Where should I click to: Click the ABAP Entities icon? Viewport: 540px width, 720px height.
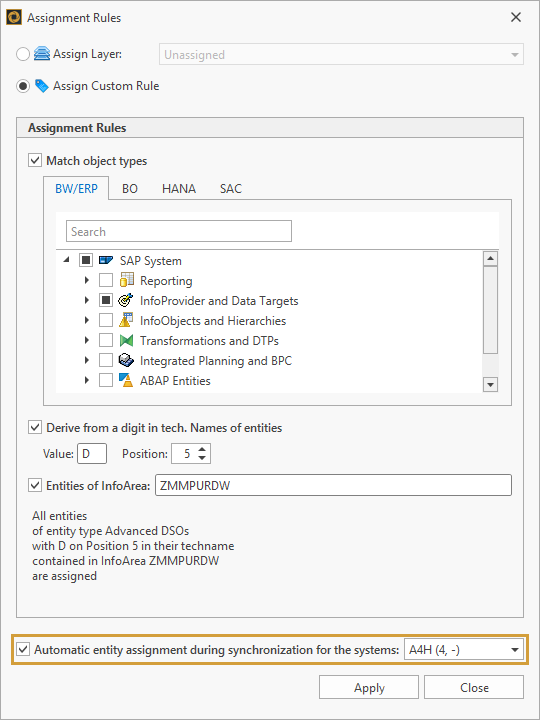[126, 380]
